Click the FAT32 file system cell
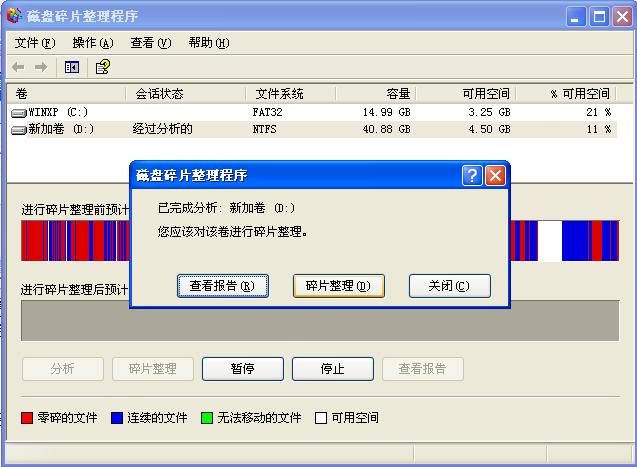 coord(267,112)
